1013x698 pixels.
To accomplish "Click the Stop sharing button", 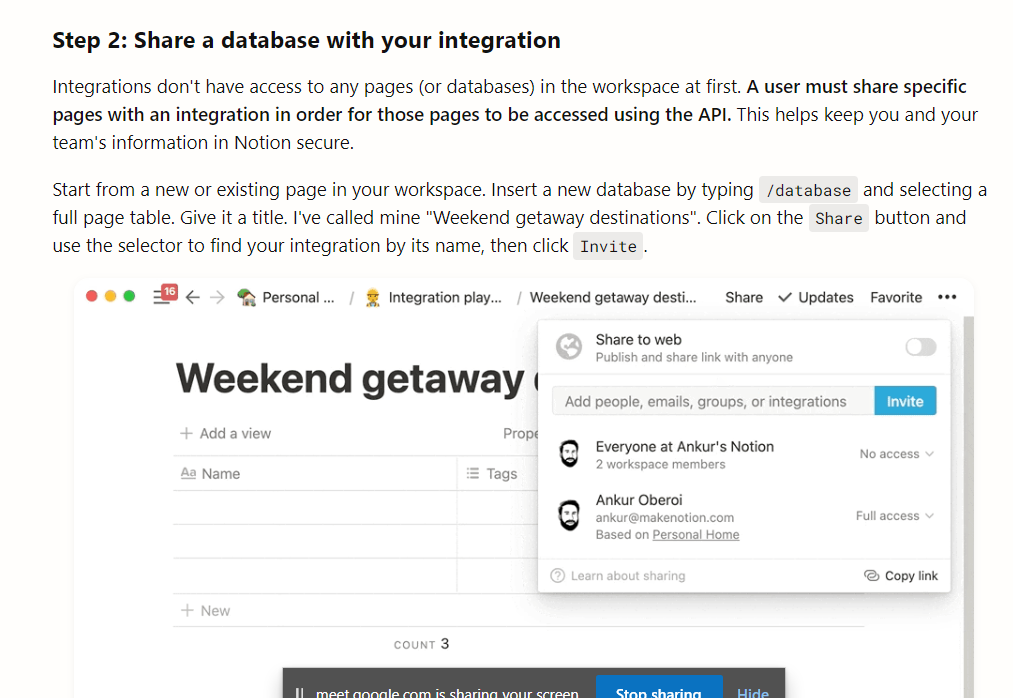I will (x=659, y=688).
